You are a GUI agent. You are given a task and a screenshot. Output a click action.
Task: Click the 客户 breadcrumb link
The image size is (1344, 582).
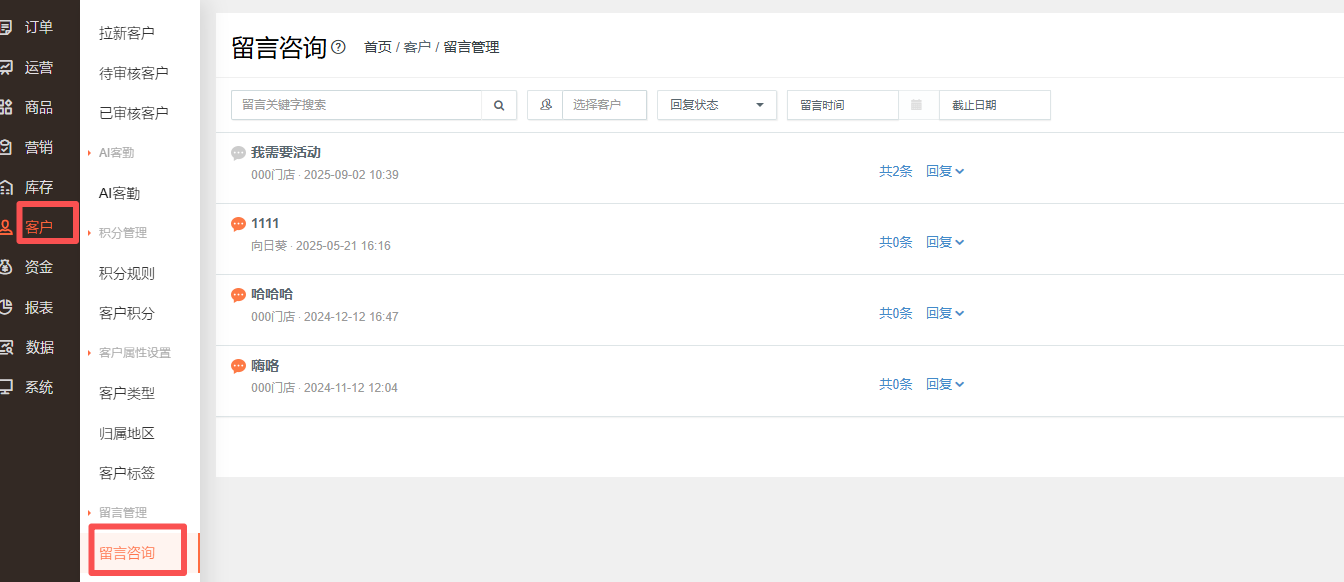click(417, 47)
